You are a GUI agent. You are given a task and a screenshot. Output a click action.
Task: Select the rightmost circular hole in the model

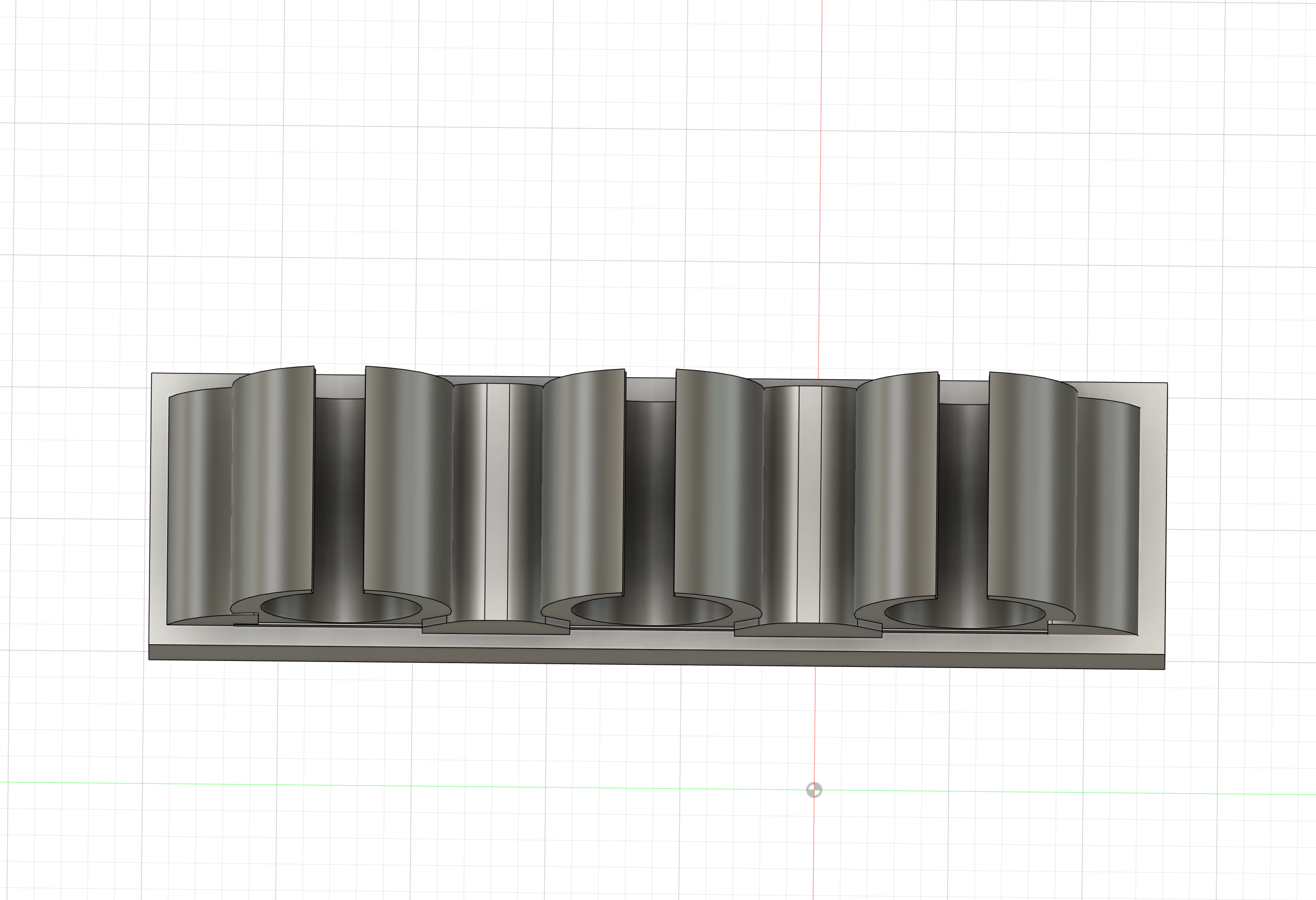964,615
